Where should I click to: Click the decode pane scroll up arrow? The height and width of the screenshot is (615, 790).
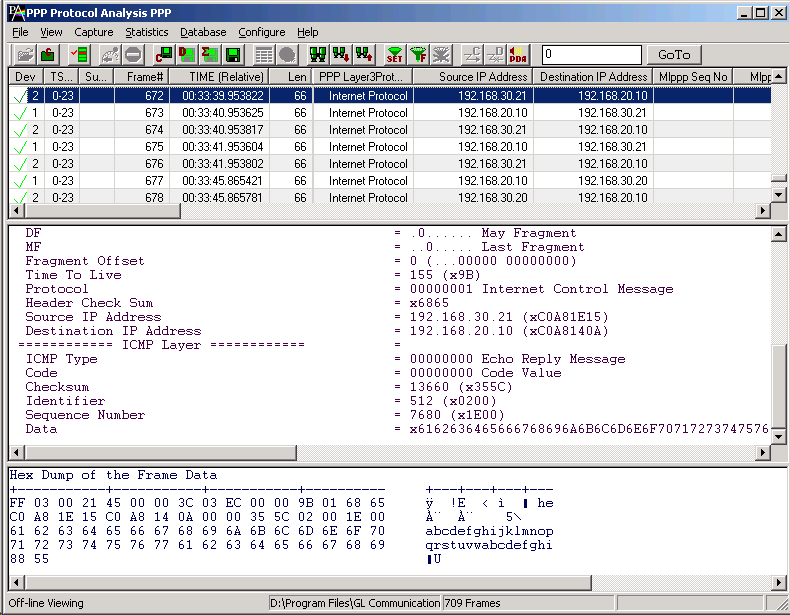click(778, 234)
